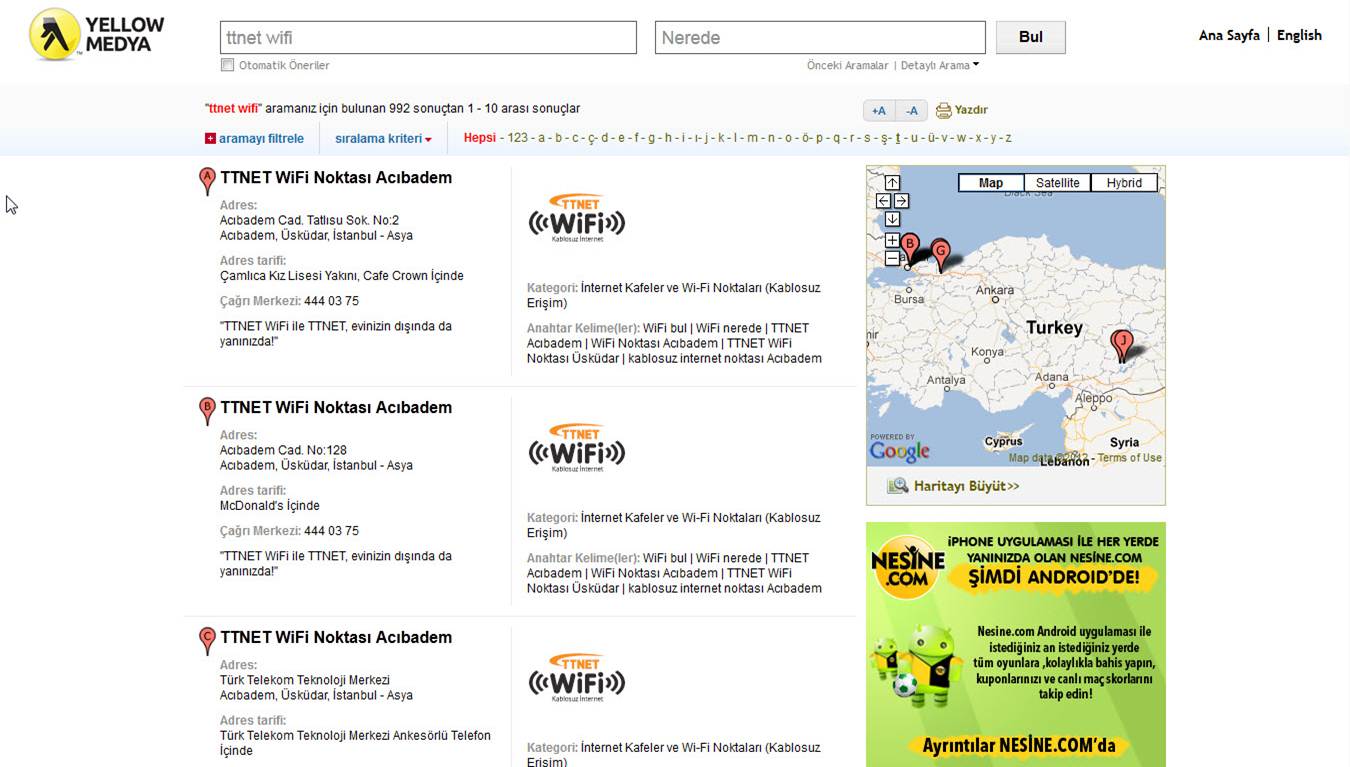Viewport: 1350px width, 767px height.
Task: Select Hepsi in the alphabet filter bar
Action: 479,138
